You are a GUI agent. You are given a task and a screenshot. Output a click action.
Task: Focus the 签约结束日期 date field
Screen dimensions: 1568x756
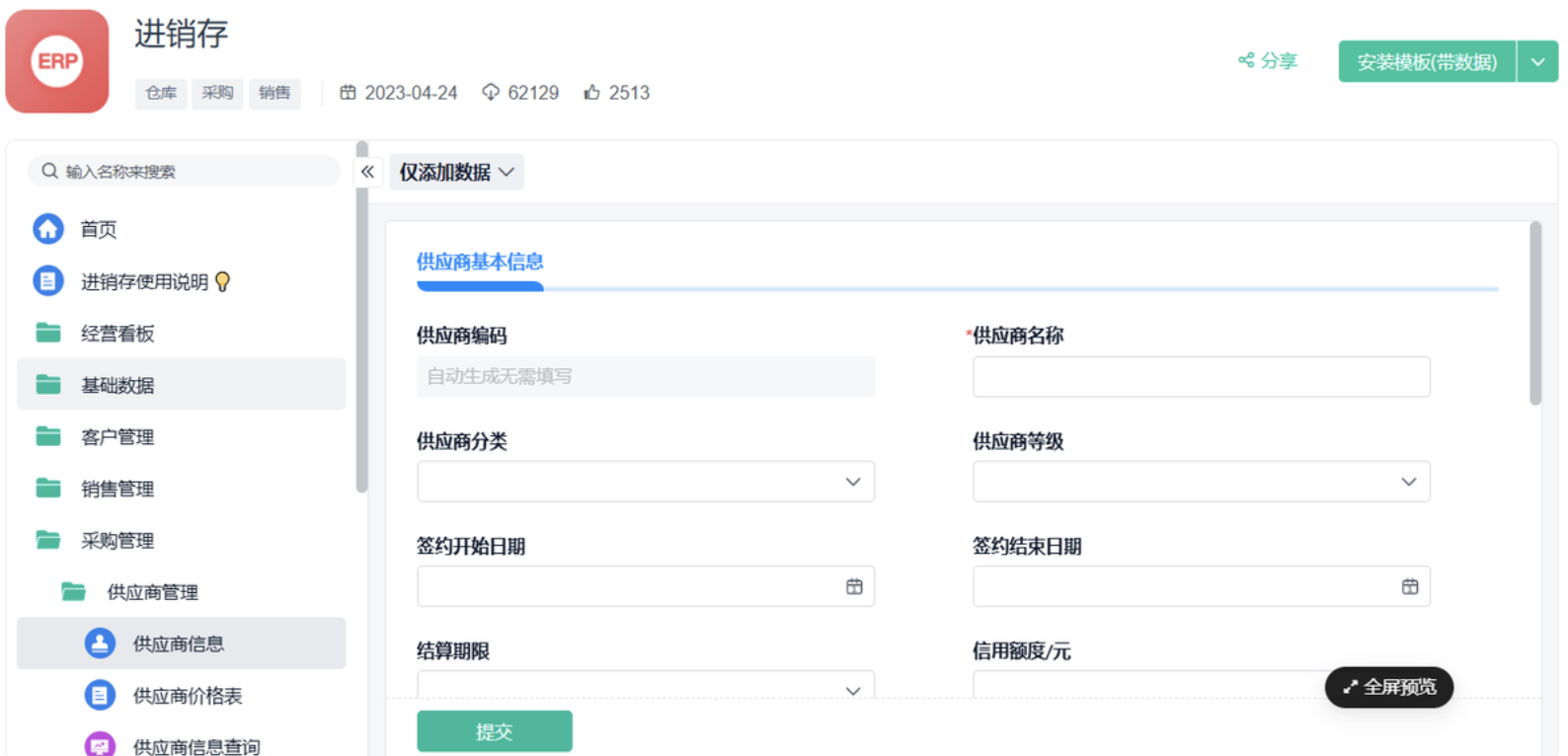tap(1202, 586)
